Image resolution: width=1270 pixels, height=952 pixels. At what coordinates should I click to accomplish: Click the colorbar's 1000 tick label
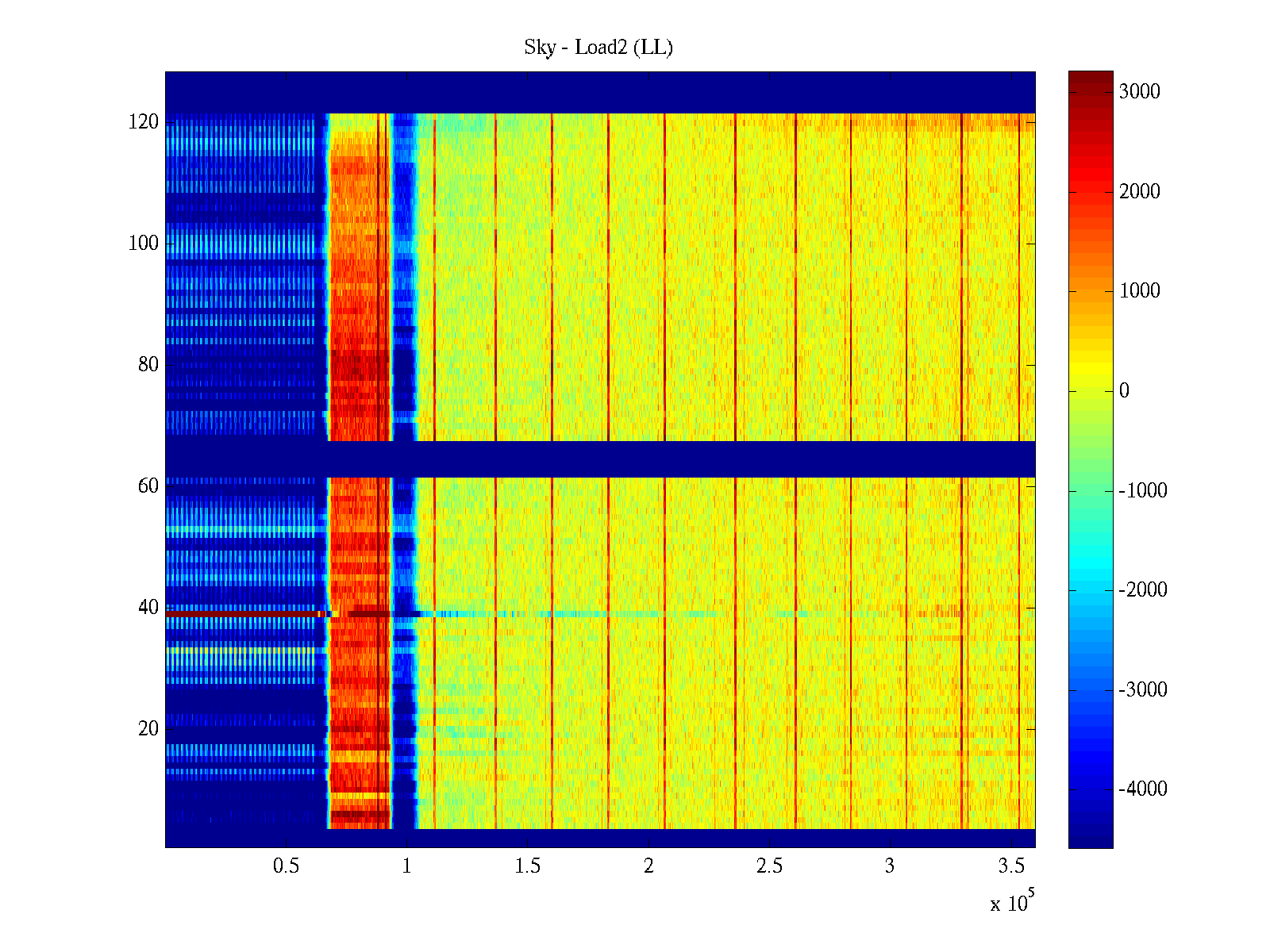click(x=1139, y=291)
